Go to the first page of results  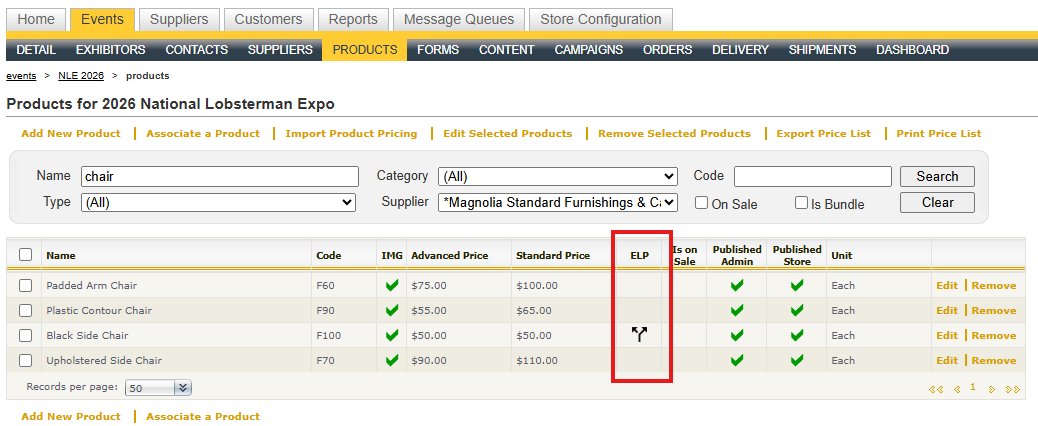pos(936,388)
